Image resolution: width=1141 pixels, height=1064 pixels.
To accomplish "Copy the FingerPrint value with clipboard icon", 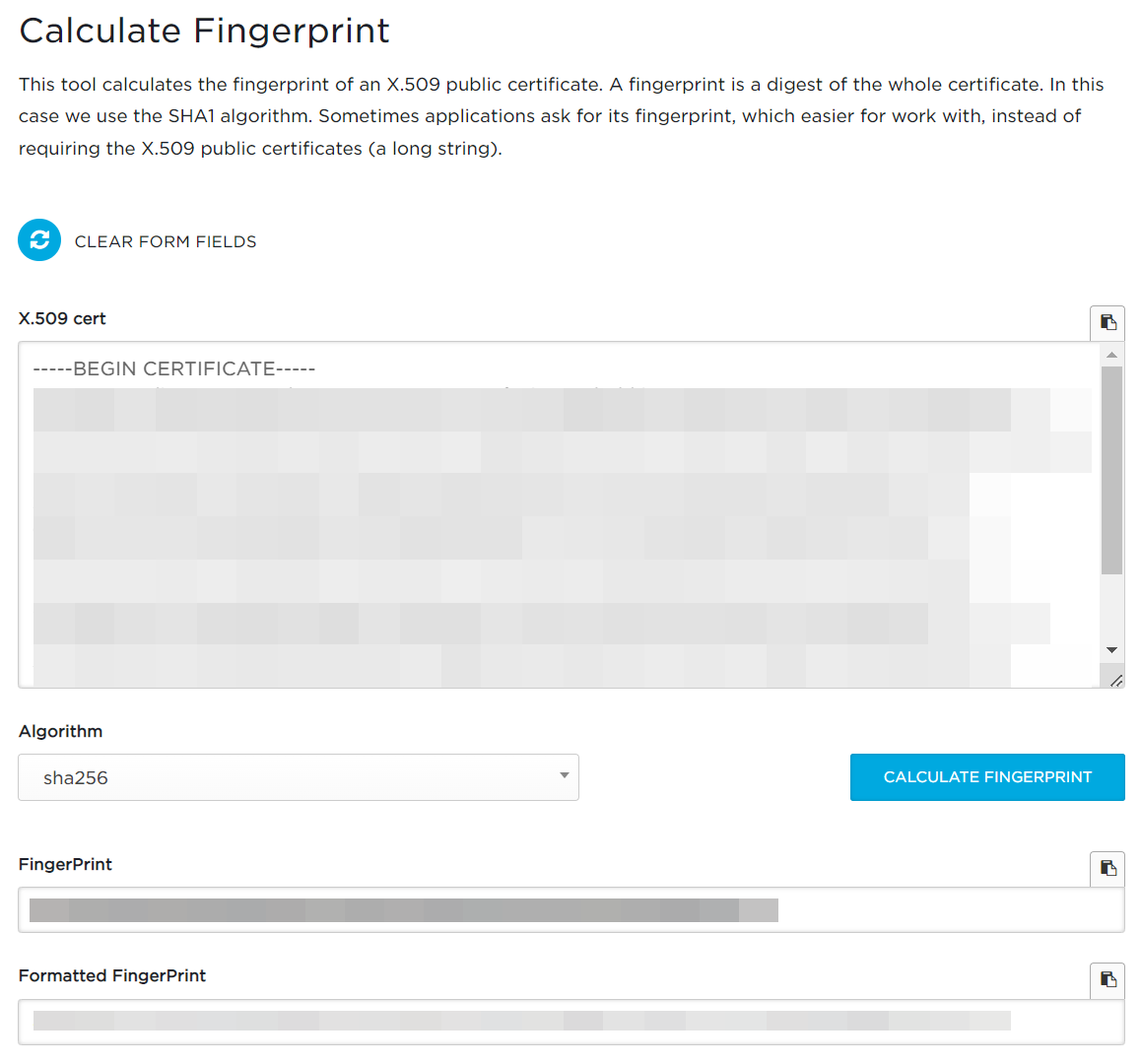I will click(1107, 868).
